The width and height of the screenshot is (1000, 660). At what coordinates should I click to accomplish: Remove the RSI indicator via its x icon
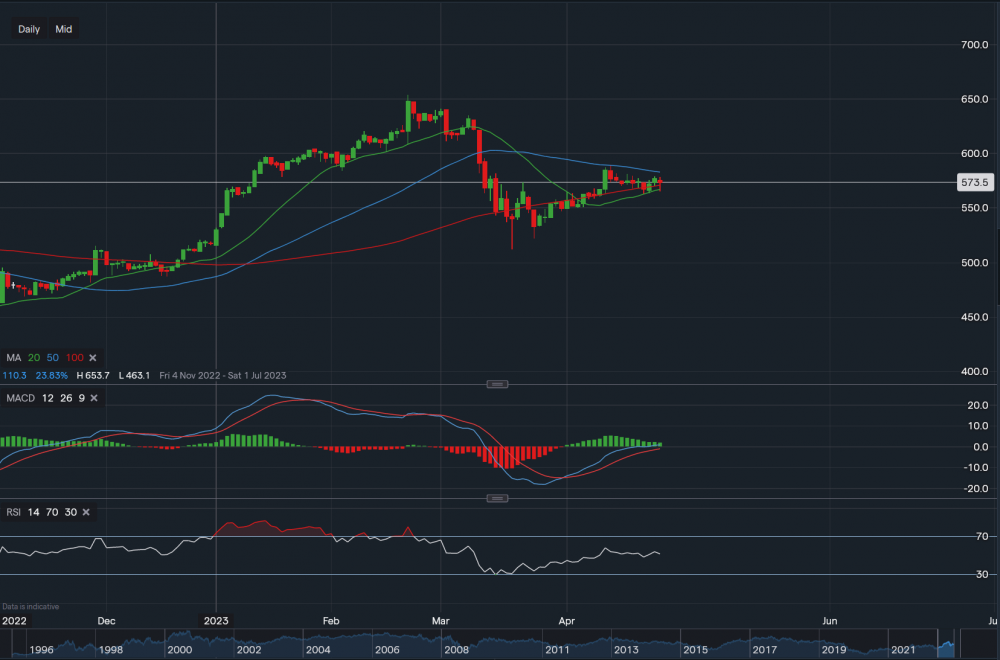[x=86, y=511]
